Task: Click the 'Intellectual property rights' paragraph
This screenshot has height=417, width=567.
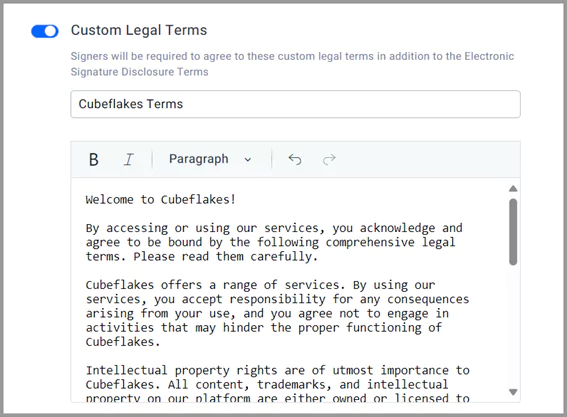Action: (278, 384)
